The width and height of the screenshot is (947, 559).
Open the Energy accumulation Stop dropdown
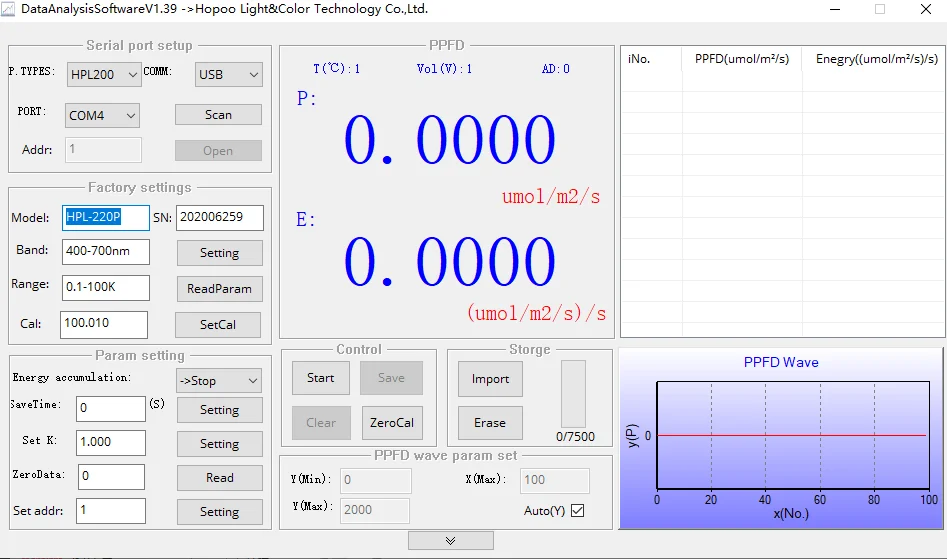pos(218,380)
